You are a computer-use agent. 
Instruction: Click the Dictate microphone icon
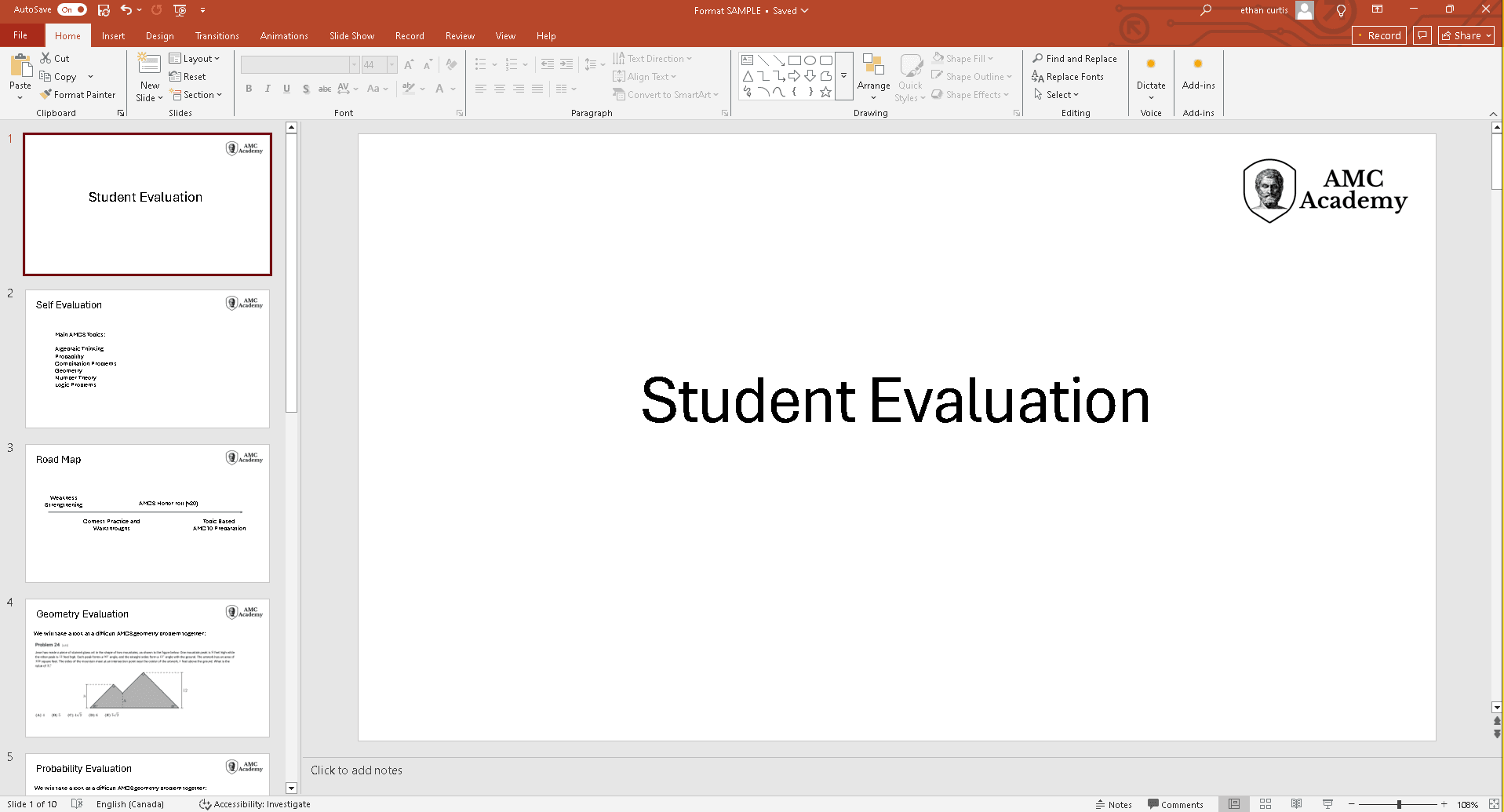[x=1150, y=64]
